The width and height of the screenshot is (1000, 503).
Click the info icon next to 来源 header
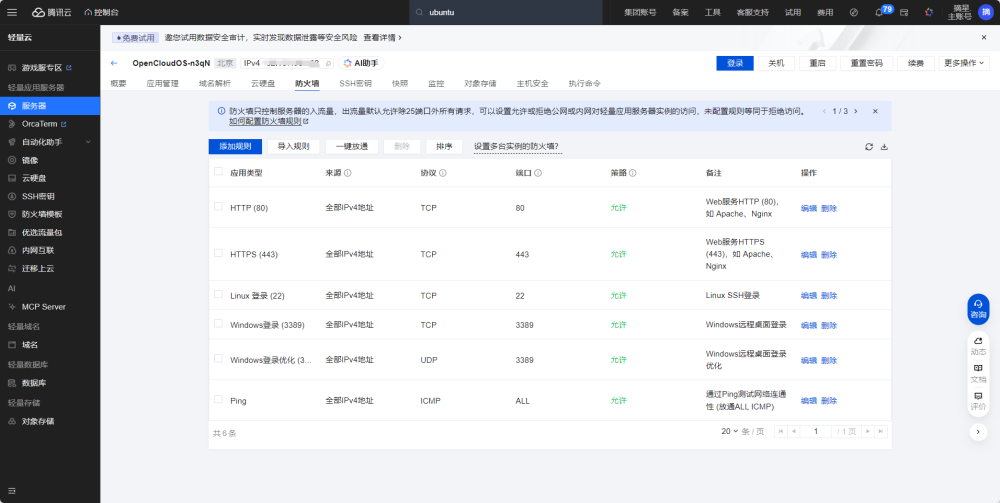click(348, 173)
